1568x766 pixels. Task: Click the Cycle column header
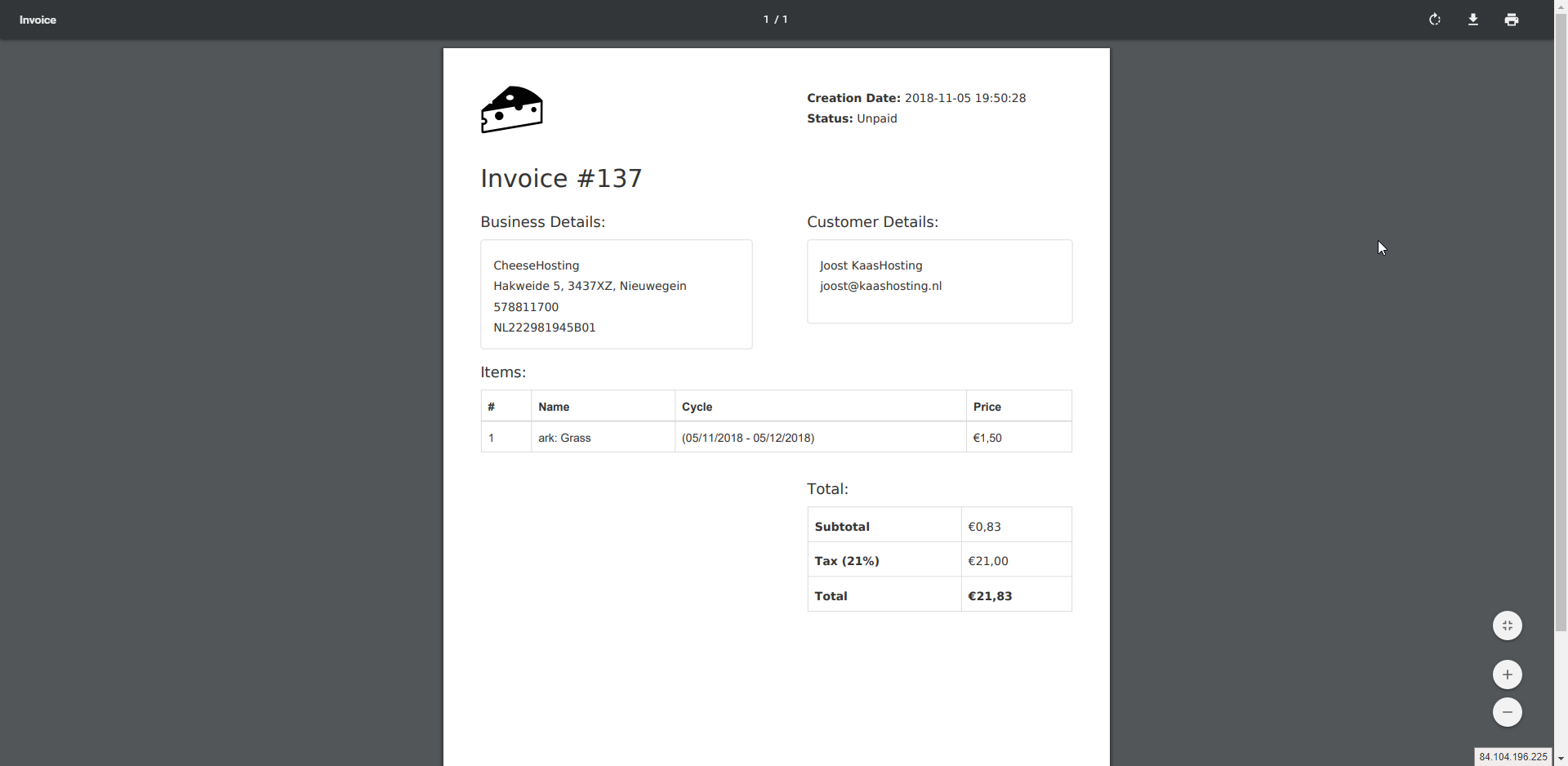(x=697, y=407)
